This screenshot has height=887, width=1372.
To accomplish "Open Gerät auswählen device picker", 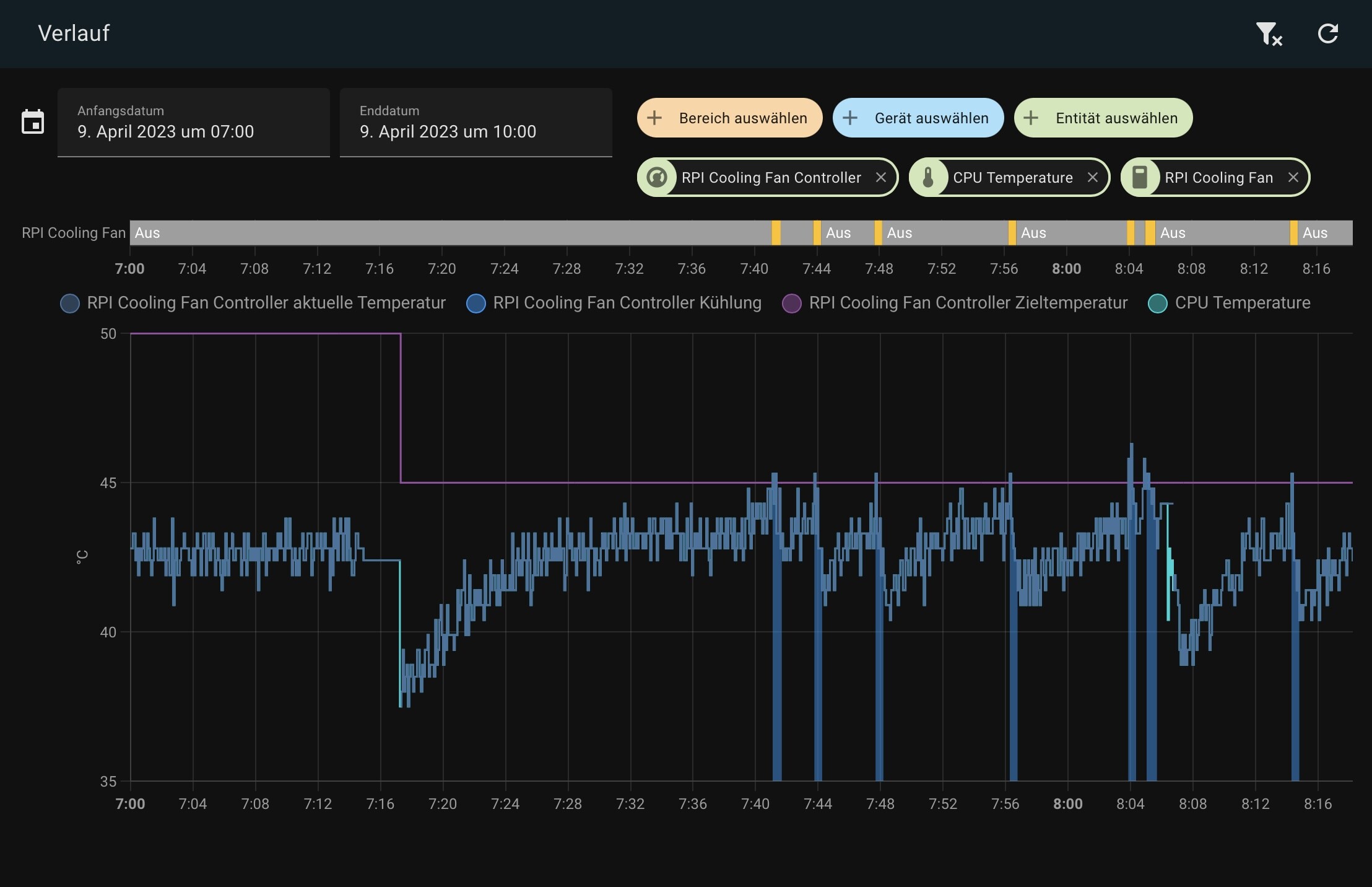I will click(x=918, y=118).
